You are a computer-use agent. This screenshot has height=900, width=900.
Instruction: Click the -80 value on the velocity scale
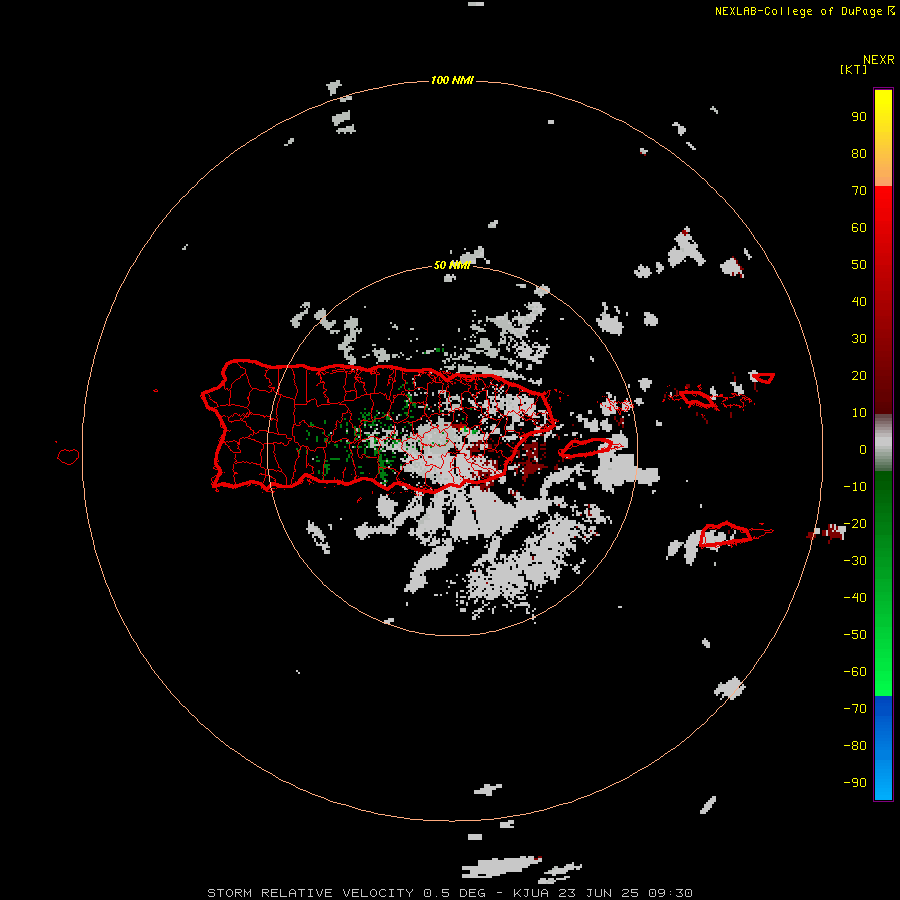tap(855, 746)
